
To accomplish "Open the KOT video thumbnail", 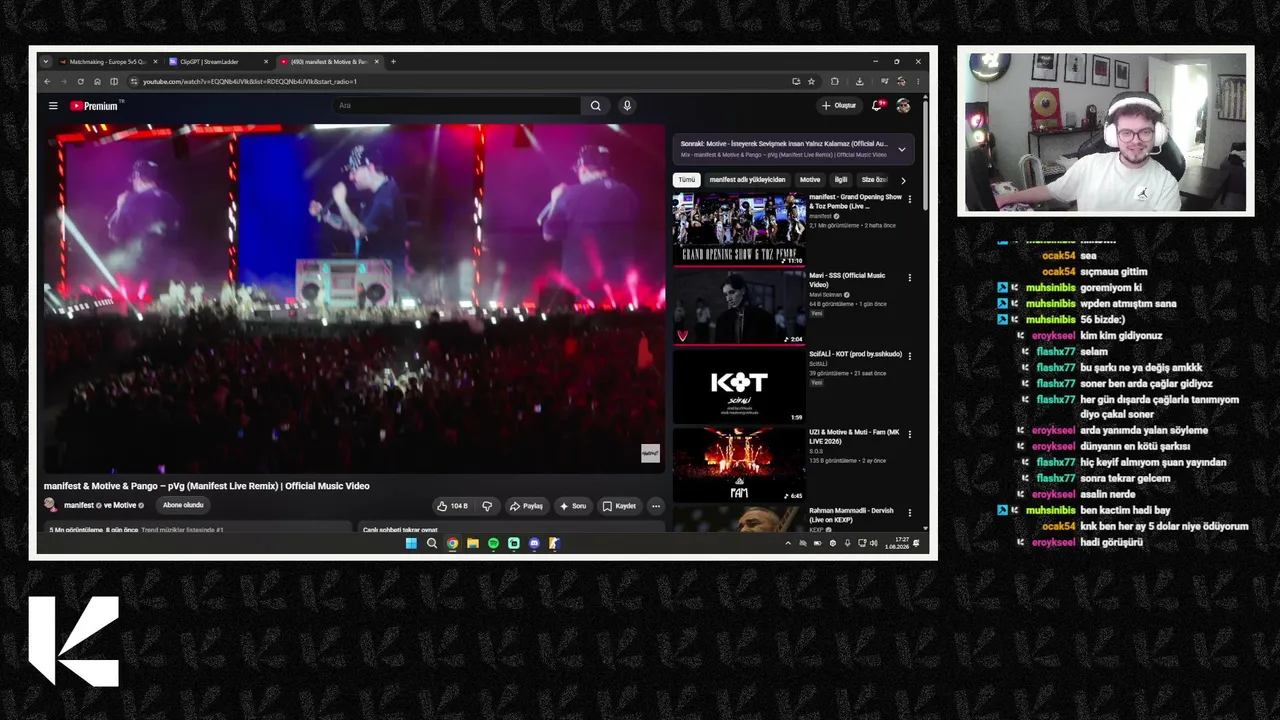I will [x=739, y=385].
